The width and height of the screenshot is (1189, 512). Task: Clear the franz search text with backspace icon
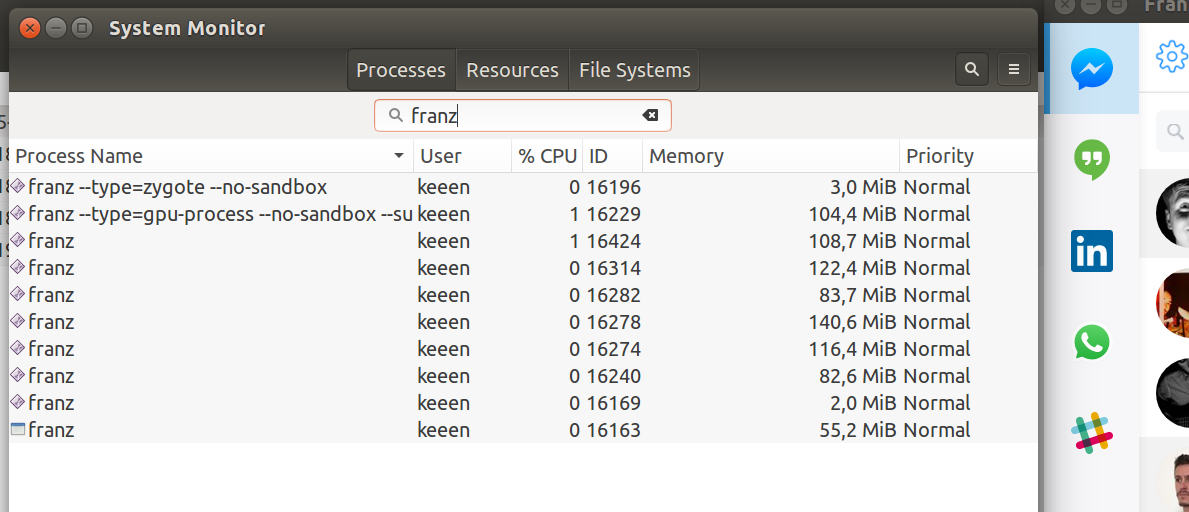click(650, 115)
